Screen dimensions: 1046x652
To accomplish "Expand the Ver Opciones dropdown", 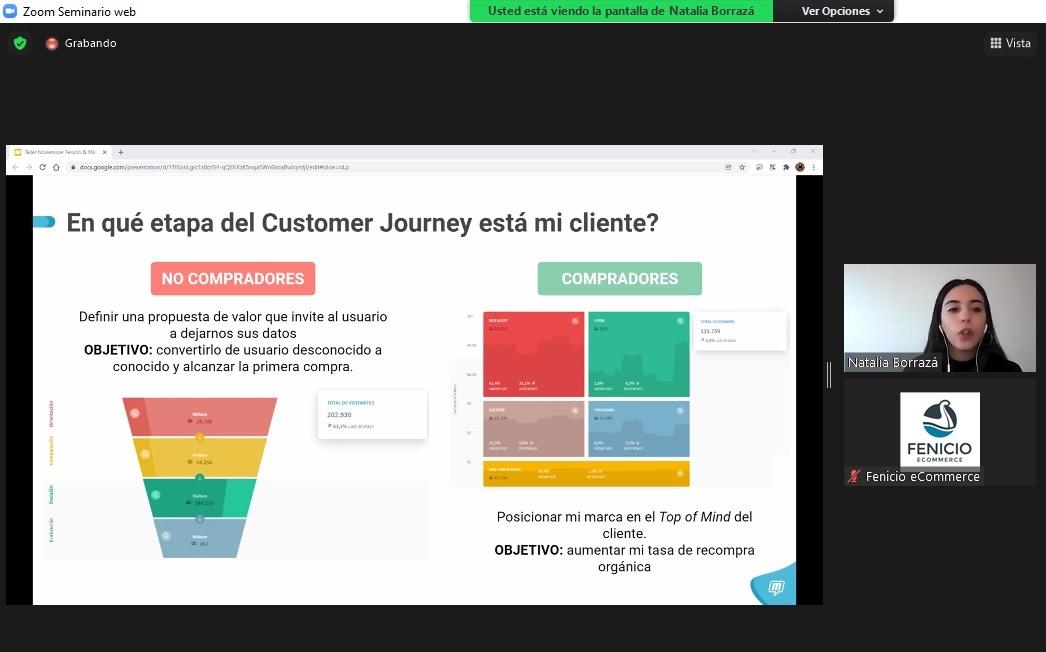I will 842,11.
